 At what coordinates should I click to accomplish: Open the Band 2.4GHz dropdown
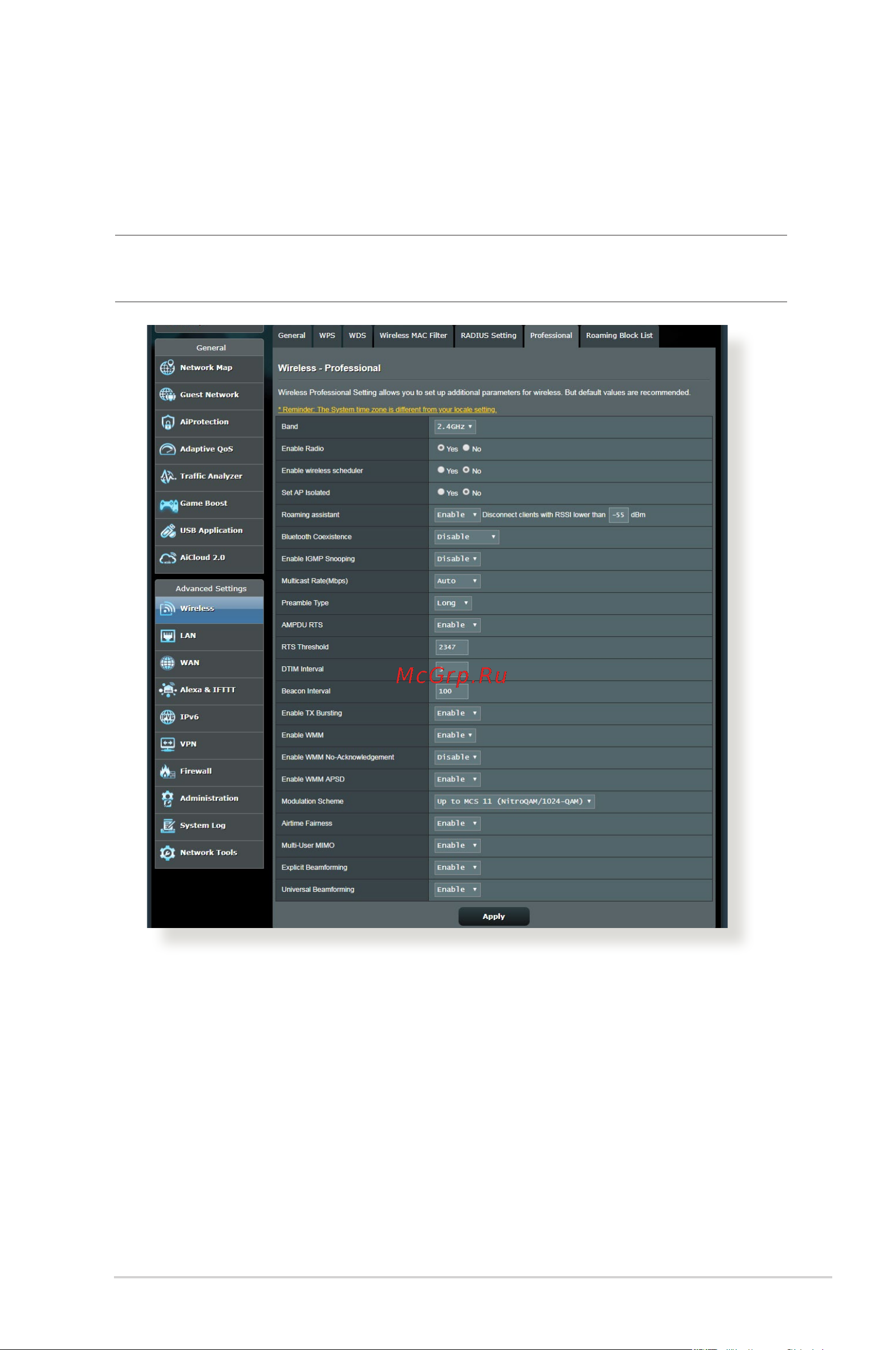455,426
